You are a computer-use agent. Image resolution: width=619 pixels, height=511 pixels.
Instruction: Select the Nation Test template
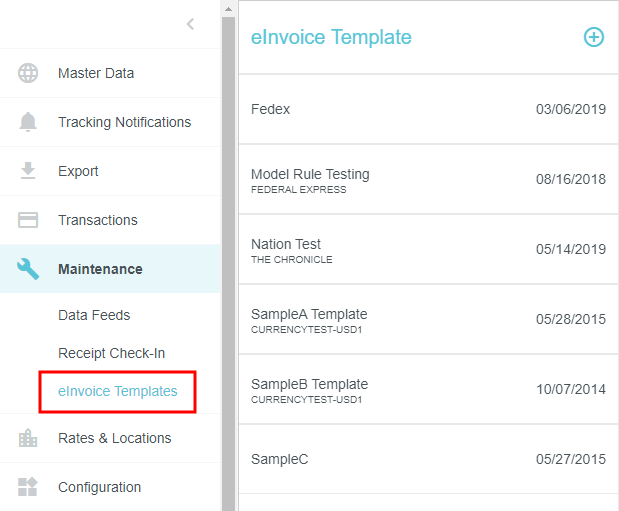tap(427, 249)
